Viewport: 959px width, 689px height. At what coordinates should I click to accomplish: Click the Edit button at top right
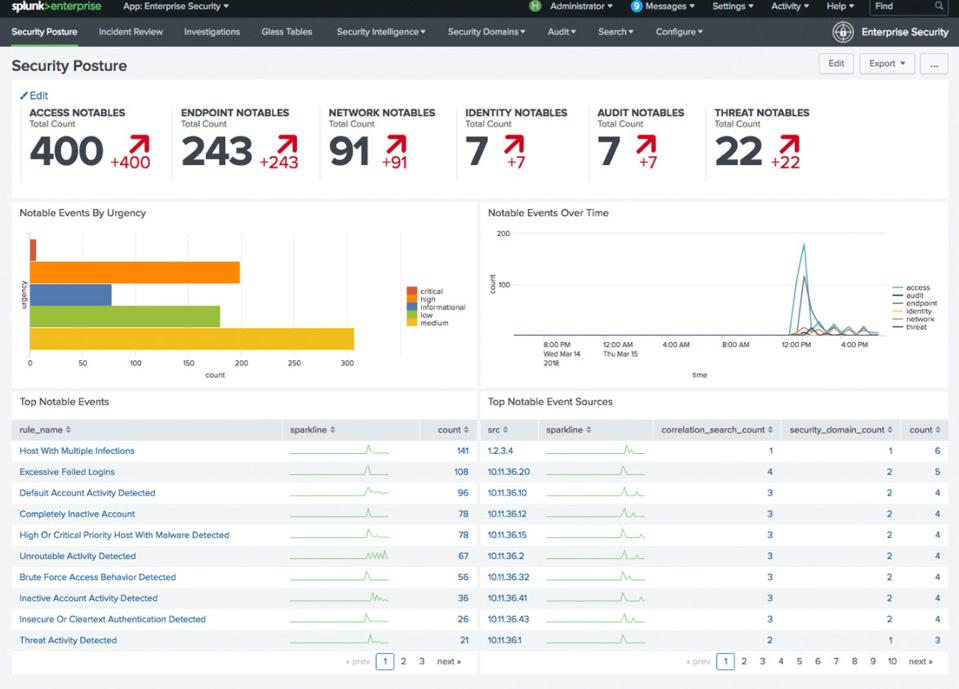[x=836, y=64]
